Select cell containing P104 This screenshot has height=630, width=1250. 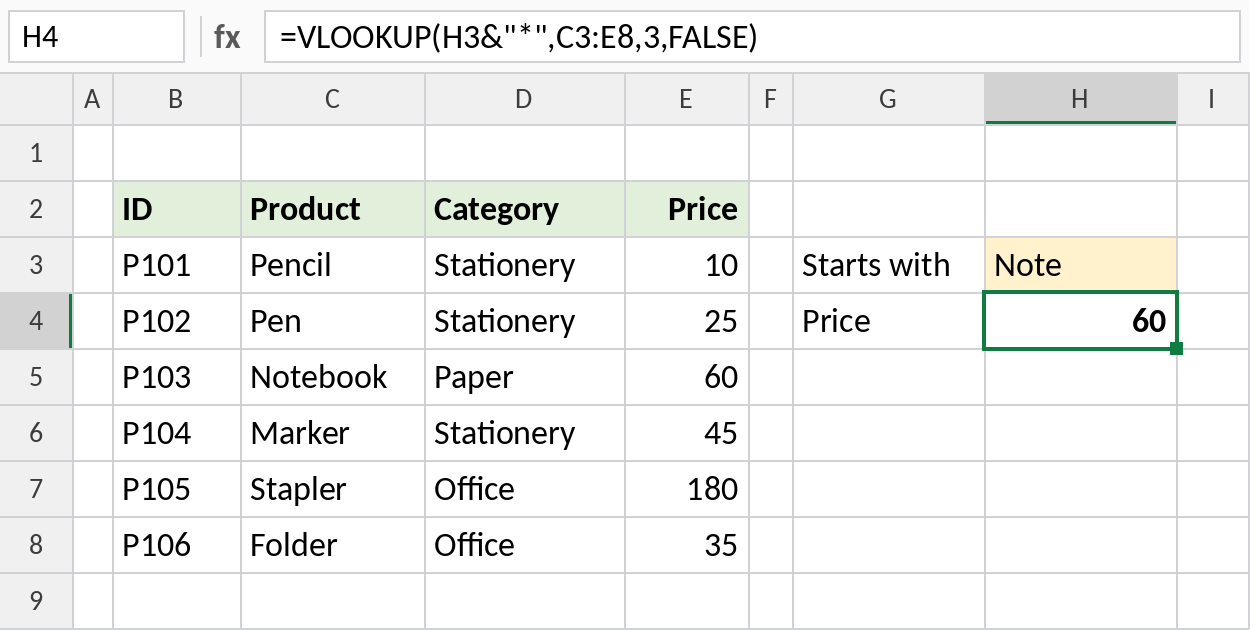(x=177, y=433)
